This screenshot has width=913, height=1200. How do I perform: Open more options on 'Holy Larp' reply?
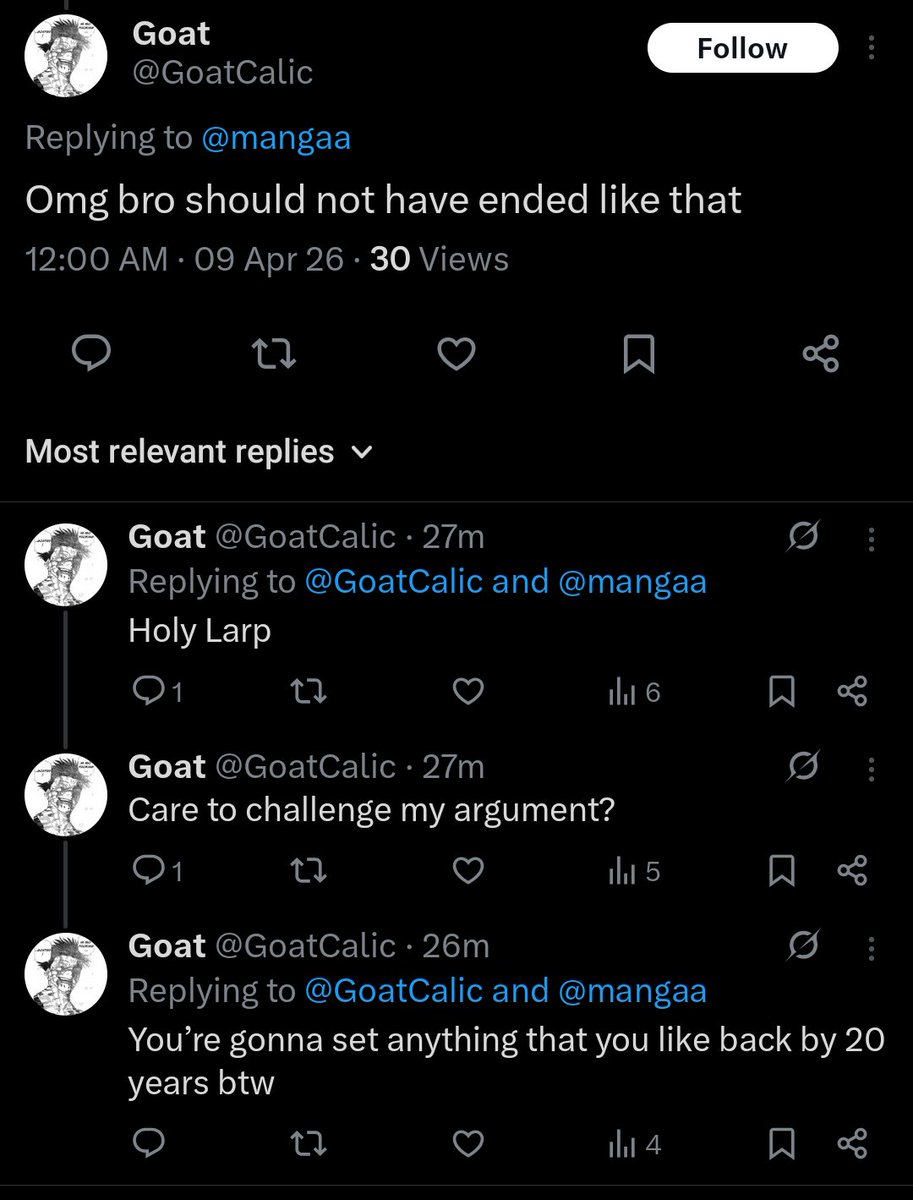(872, 540)
